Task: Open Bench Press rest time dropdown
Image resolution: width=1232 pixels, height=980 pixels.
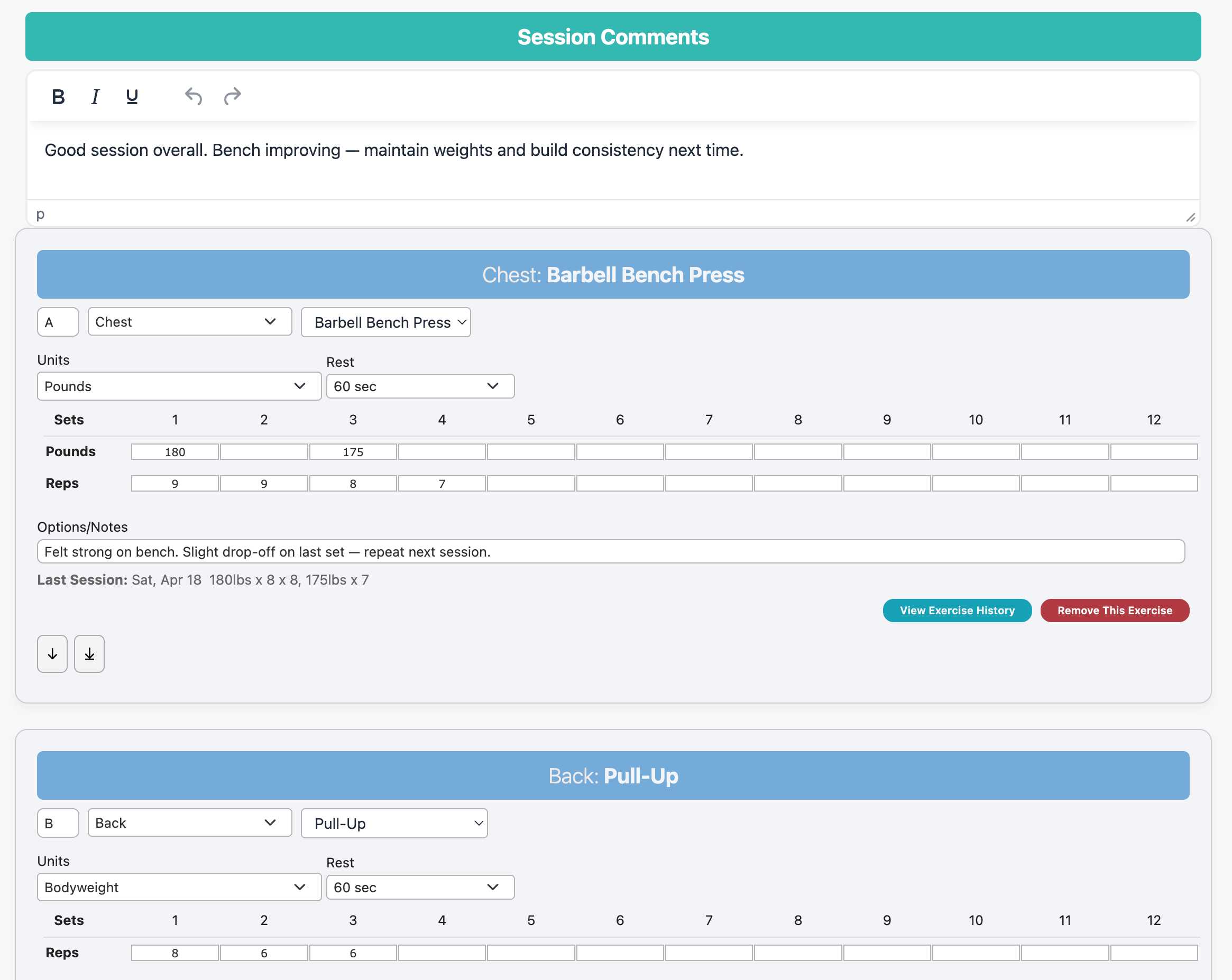Action: click(x=420, y=386)
